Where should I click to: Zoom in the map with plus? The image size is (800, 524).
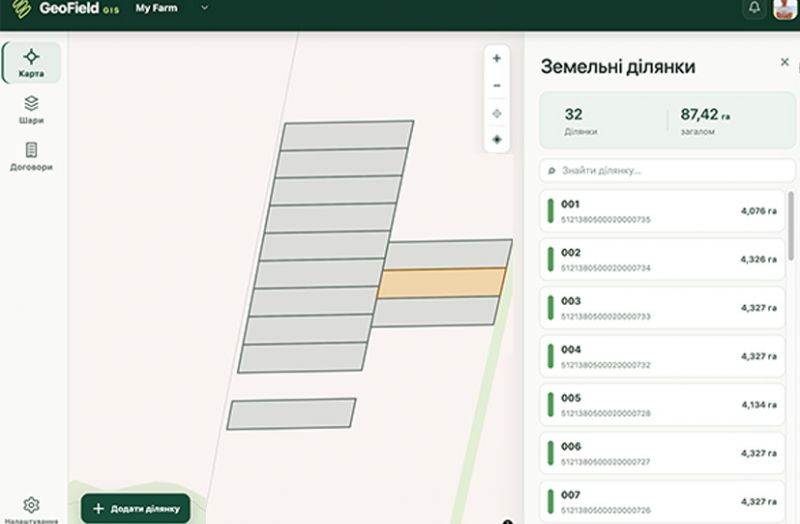496,58
